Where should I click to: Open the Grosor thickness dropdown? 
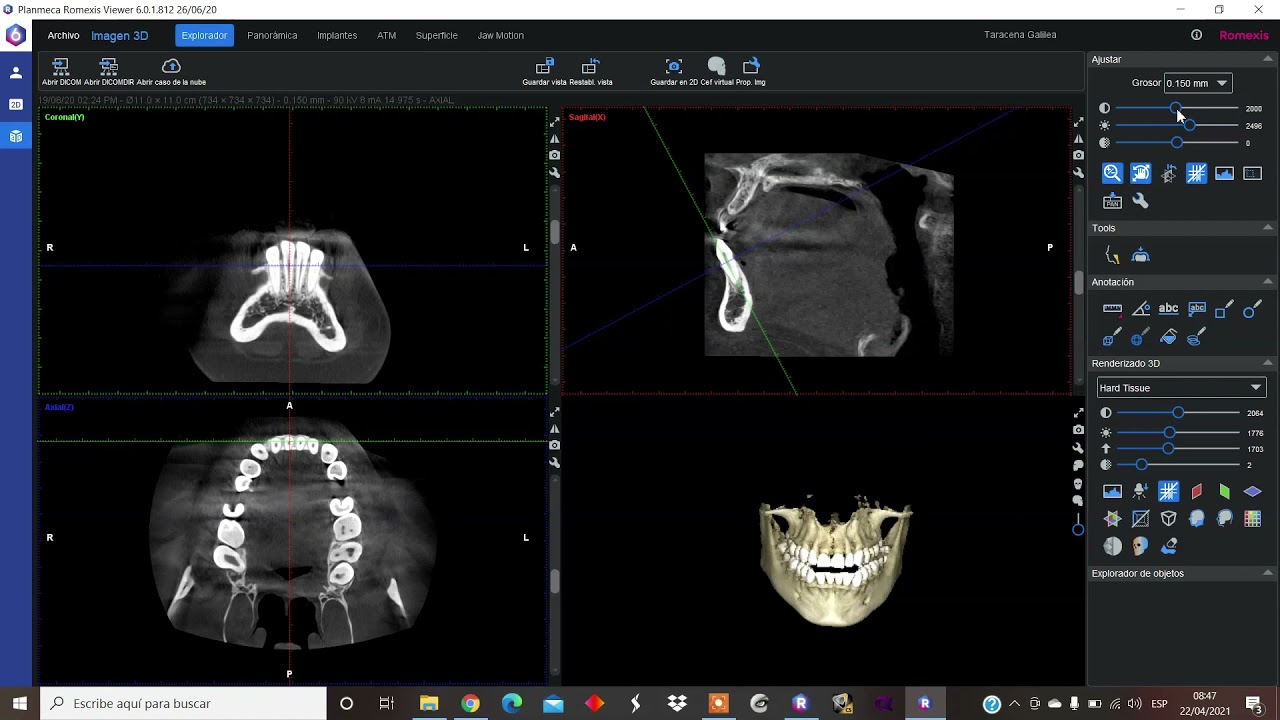click(x=1197, y=83)
